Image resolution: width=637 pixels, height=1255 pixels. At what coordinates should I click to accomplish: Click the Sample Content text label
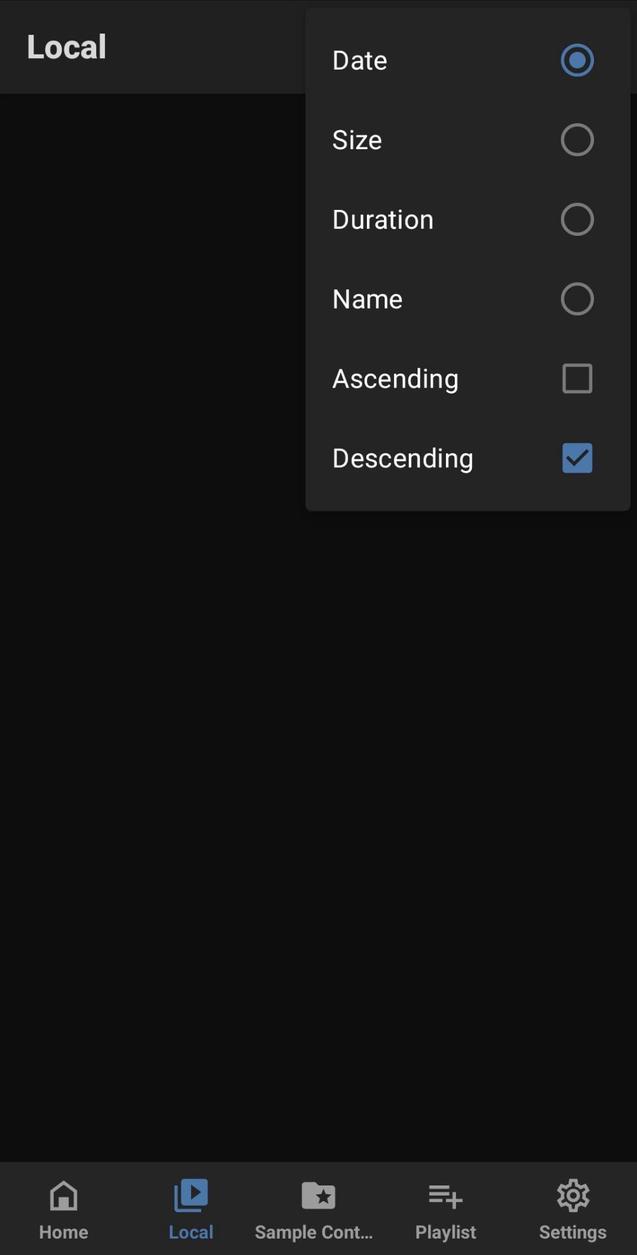coord(315,1232)
